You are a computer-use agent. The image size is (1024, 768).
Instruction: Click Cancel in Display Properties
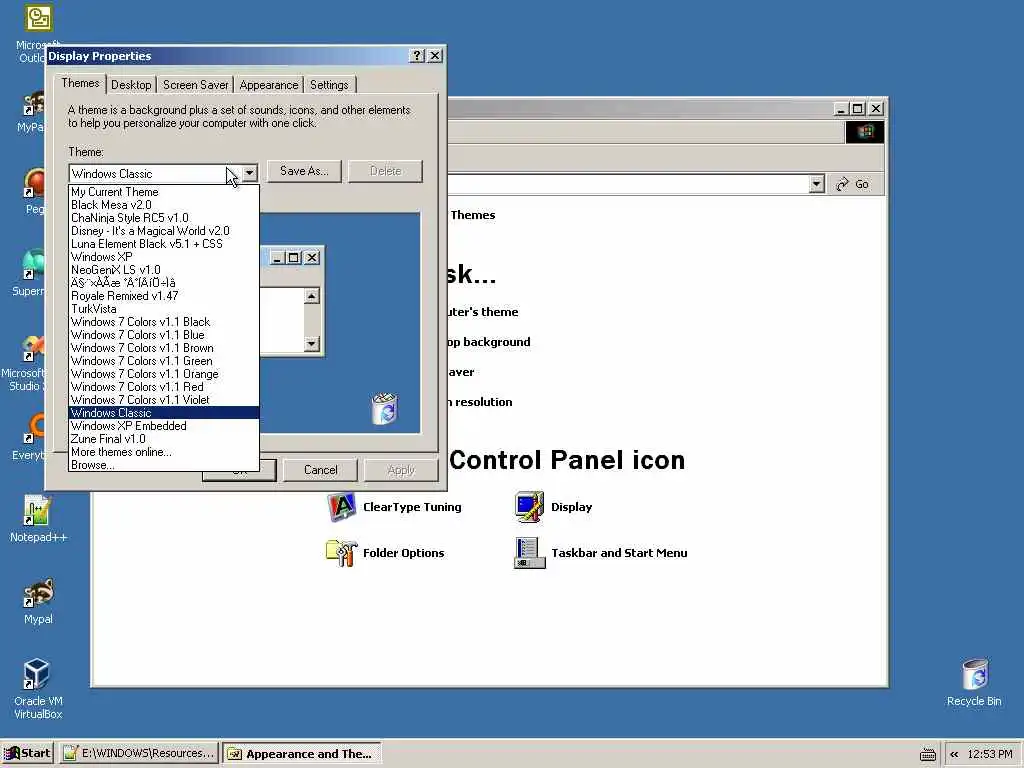tap(320, 470)
